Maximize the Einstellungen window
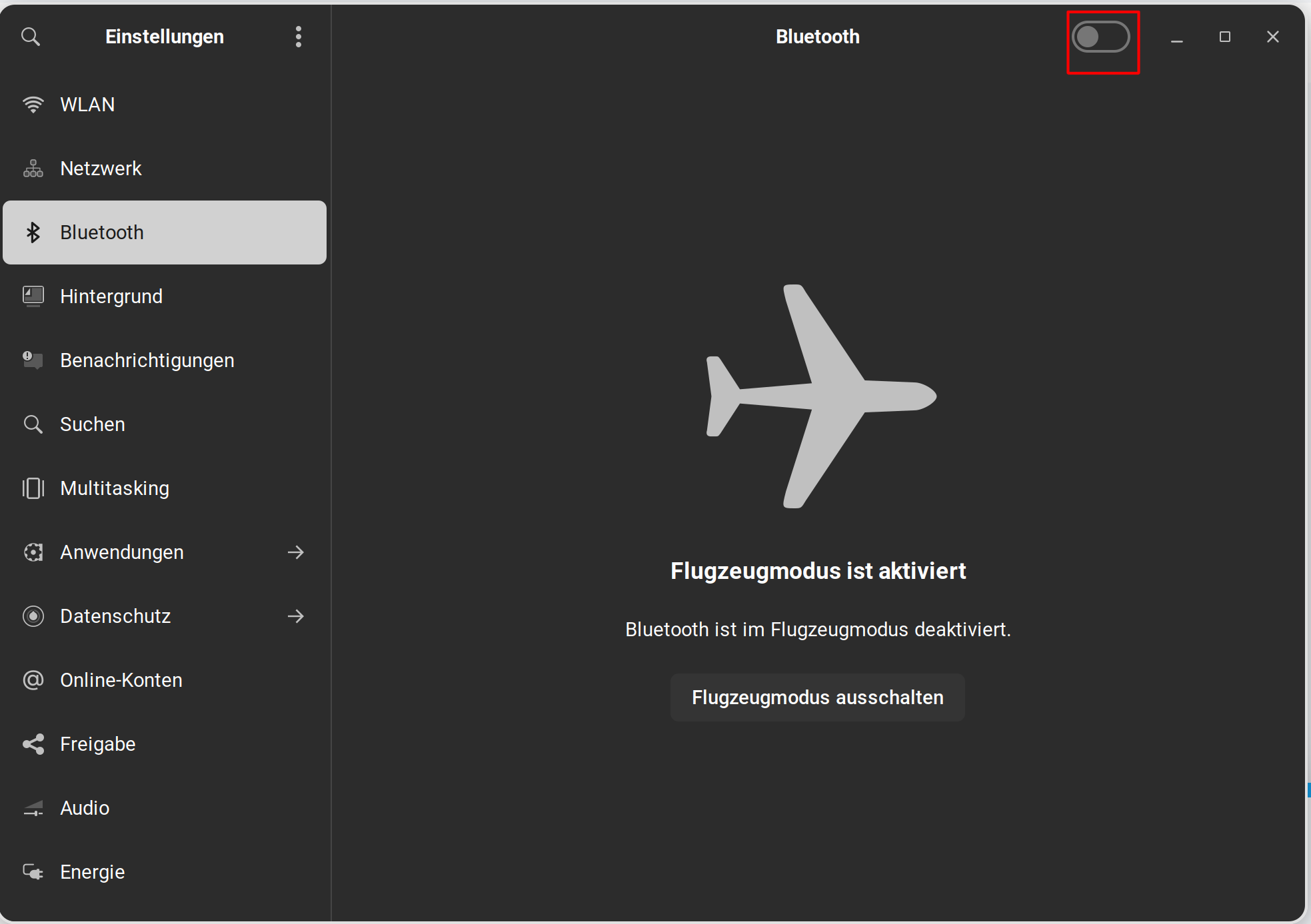 [1225, 37]
